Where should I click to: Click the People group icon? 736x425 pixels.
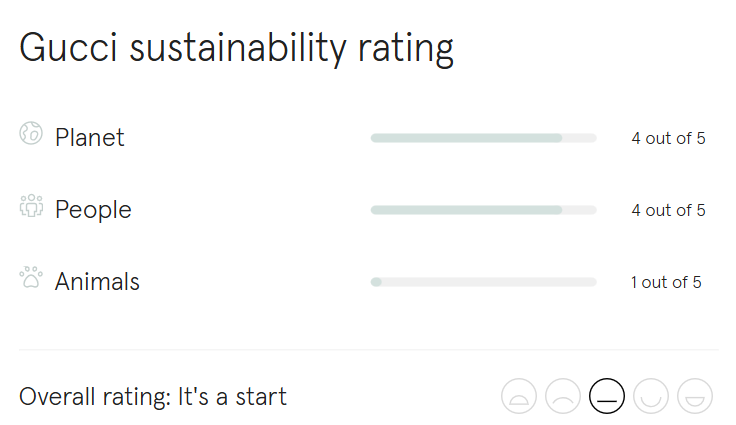(31, 207)
